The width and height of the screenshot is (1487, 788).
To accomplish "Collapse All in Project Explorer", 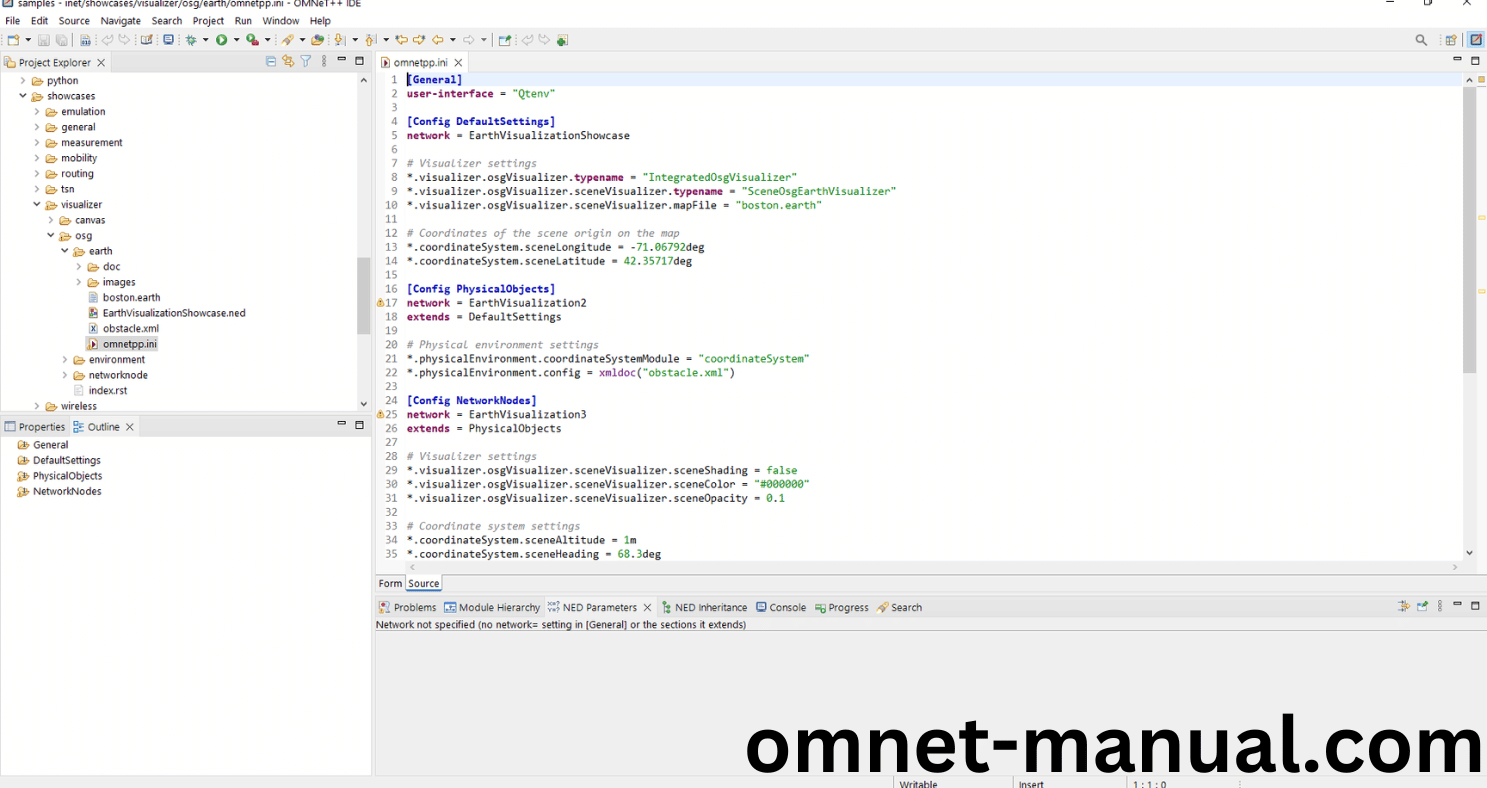I will pos(271,62).
